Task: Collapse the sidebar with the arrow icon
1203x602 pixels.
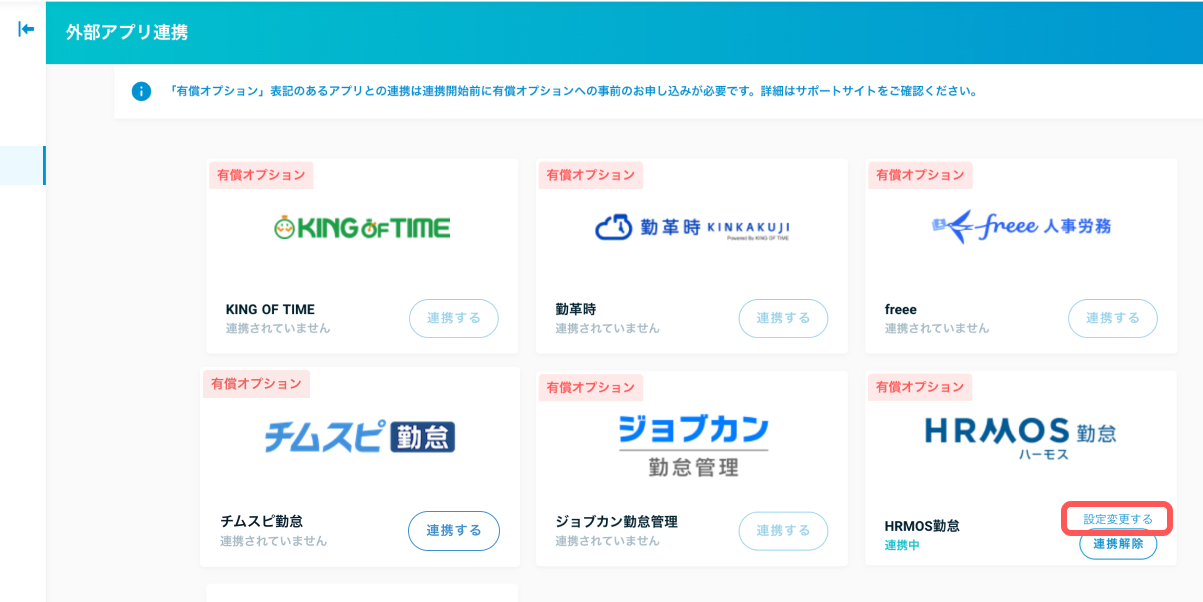Action: 26,29
